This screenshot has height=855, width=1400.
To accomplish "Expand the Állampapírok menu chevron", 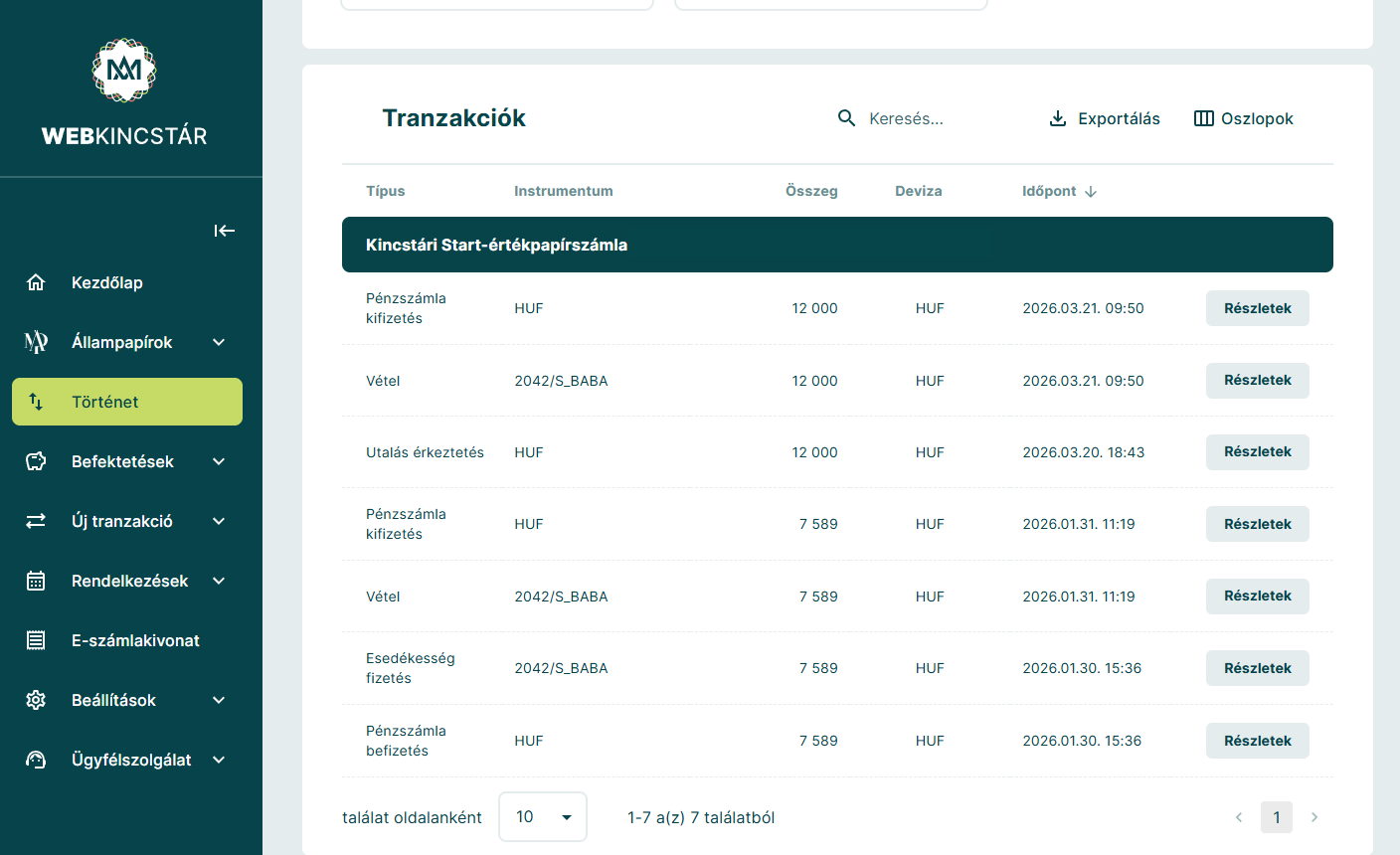I will (x=219, y=342).
